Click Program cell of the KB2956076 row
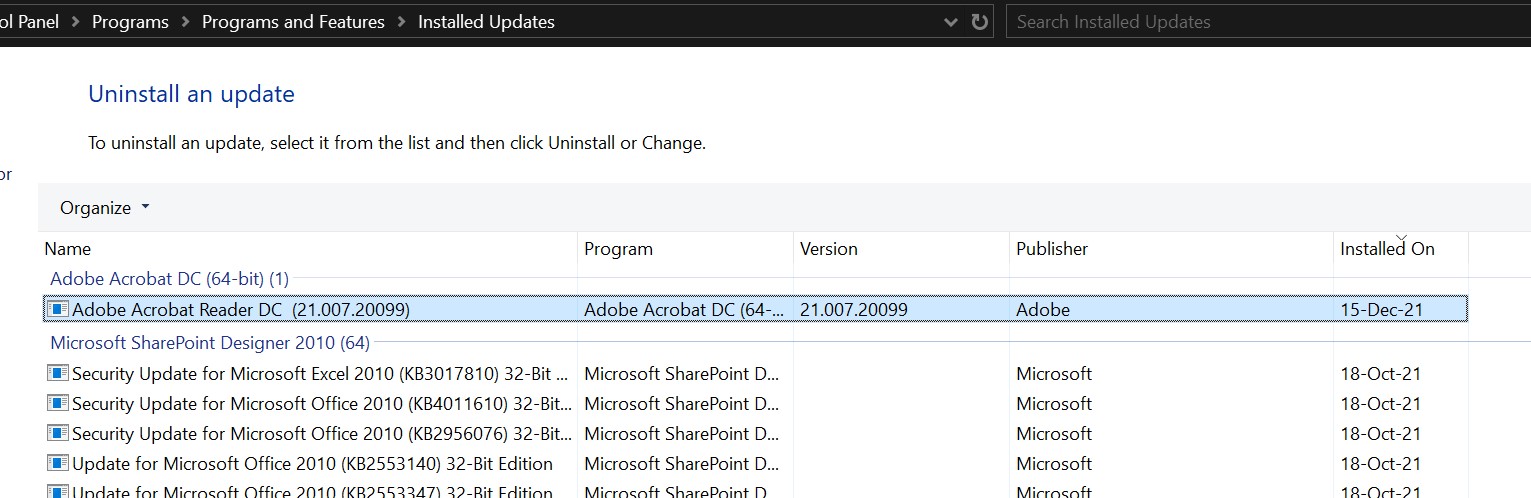 point(681,434)
